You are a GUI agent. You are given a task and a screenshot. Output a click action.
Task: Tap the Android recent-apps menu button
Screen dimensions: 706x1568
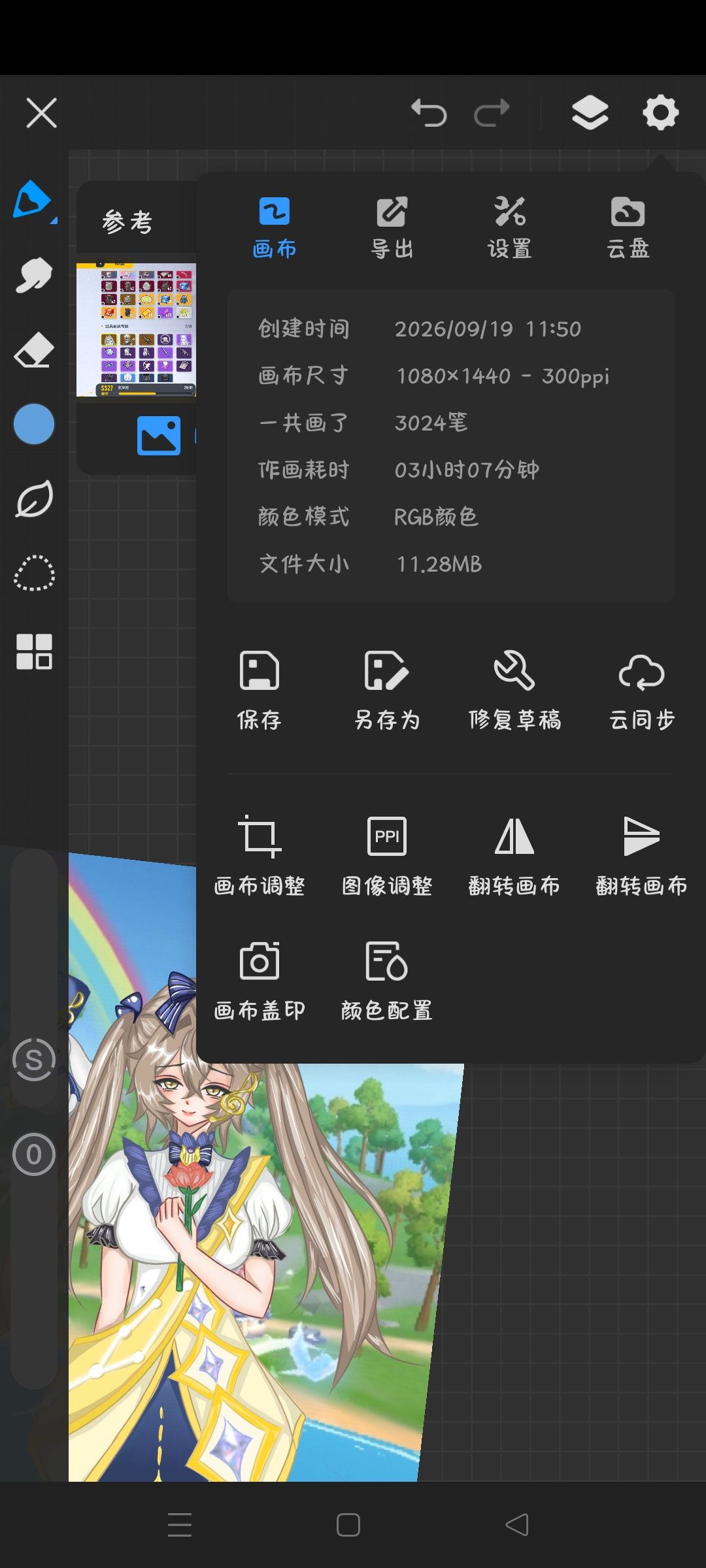pyautogui.click(x=180, y=1525)
